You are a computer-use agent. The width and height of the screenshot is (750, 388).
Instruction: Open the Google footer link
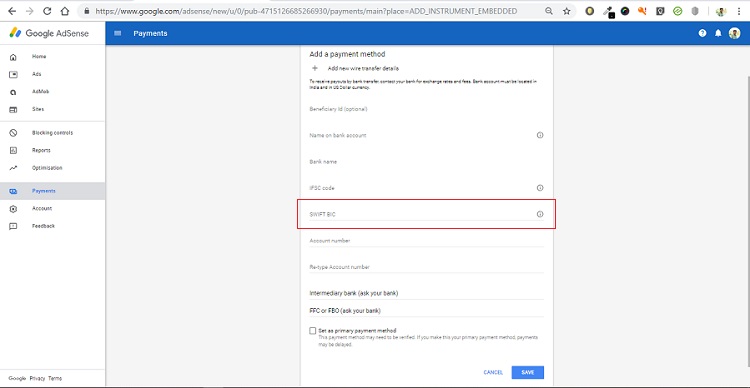tap(17, 378)
